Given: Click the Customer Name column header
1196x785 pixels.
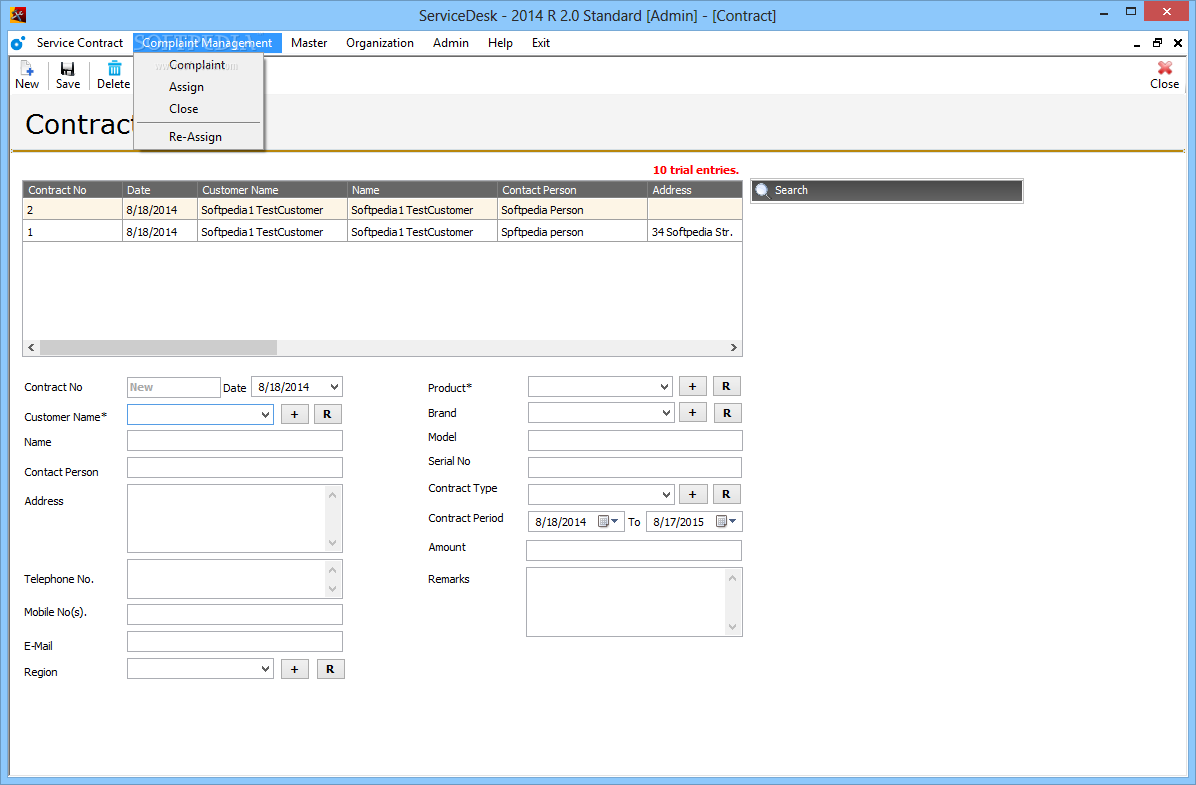Looking at the screenshot, I should [x=272, y=190].
